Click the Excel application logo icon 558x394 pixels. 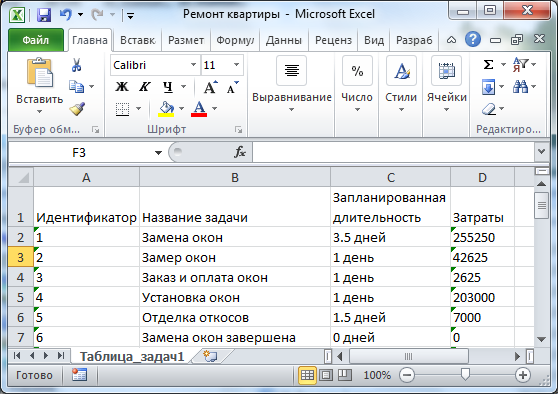pos(17,15)
